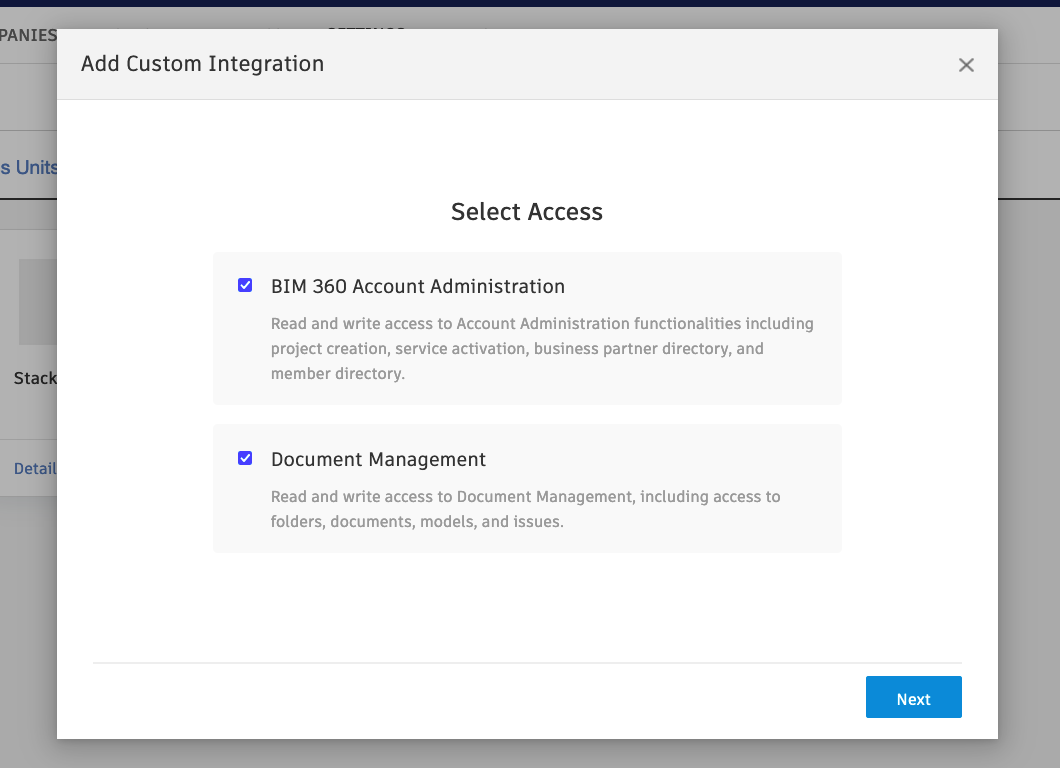The height and width of the screenshot is (768, 1060).
Task: Select the Document Management label text
Action: pos(378,459)
